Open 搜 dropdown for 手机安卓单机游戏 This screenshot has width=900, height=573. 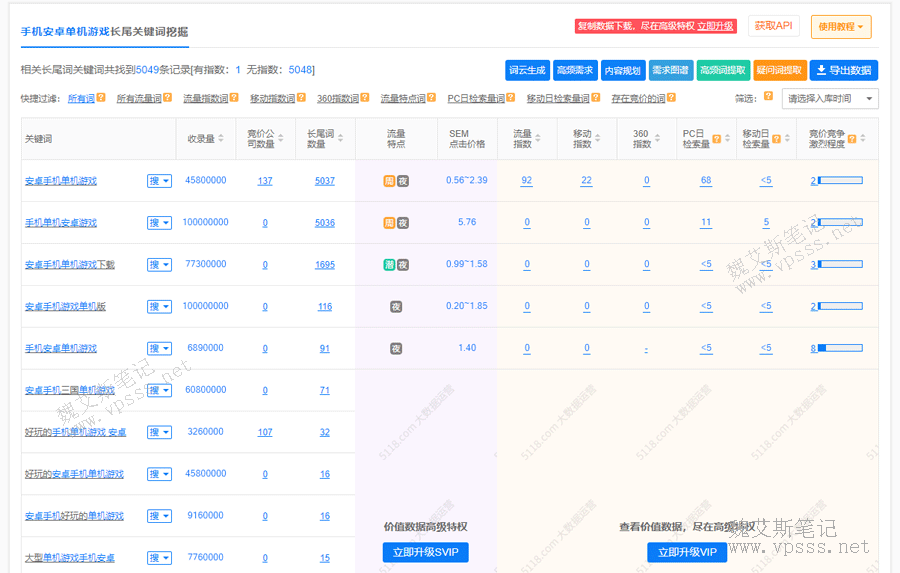pyautogui.click(x=160, y=349)
